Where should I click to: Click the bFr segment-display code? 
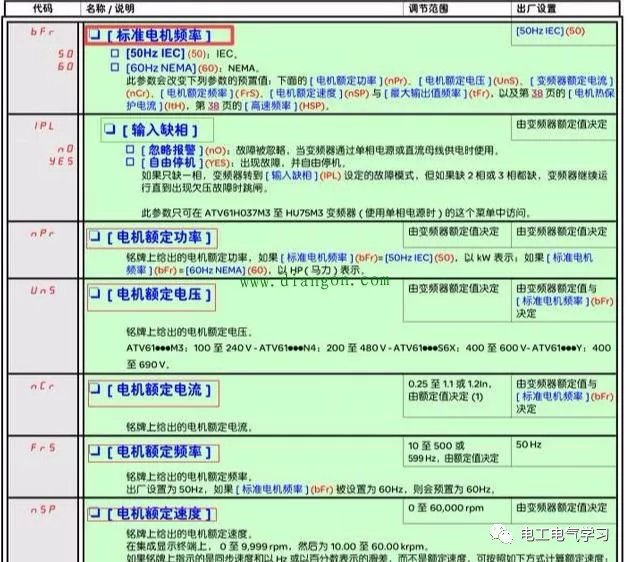pos(43,33)
